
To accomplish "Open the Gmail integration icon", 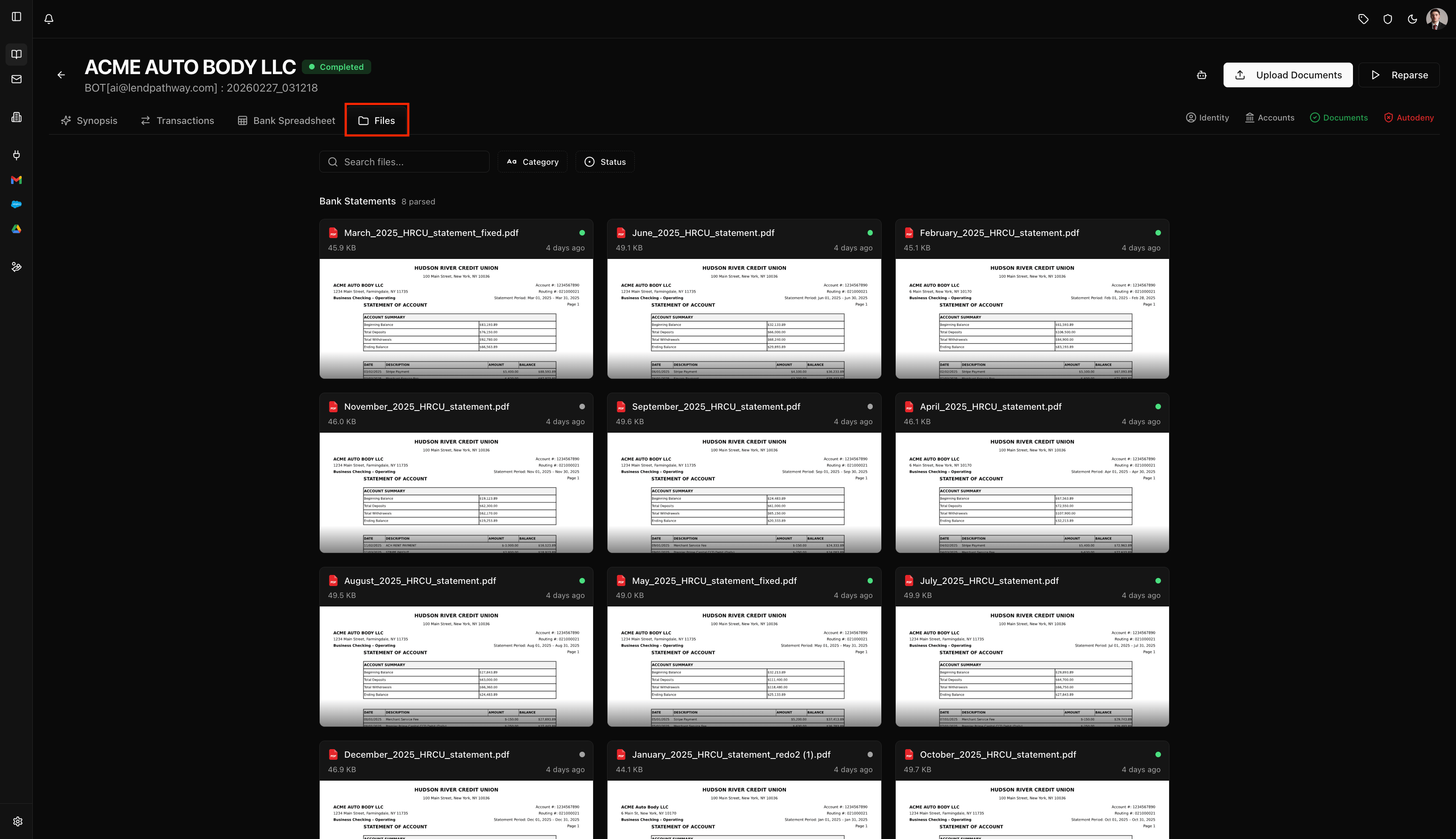I will tap(17, 180).
